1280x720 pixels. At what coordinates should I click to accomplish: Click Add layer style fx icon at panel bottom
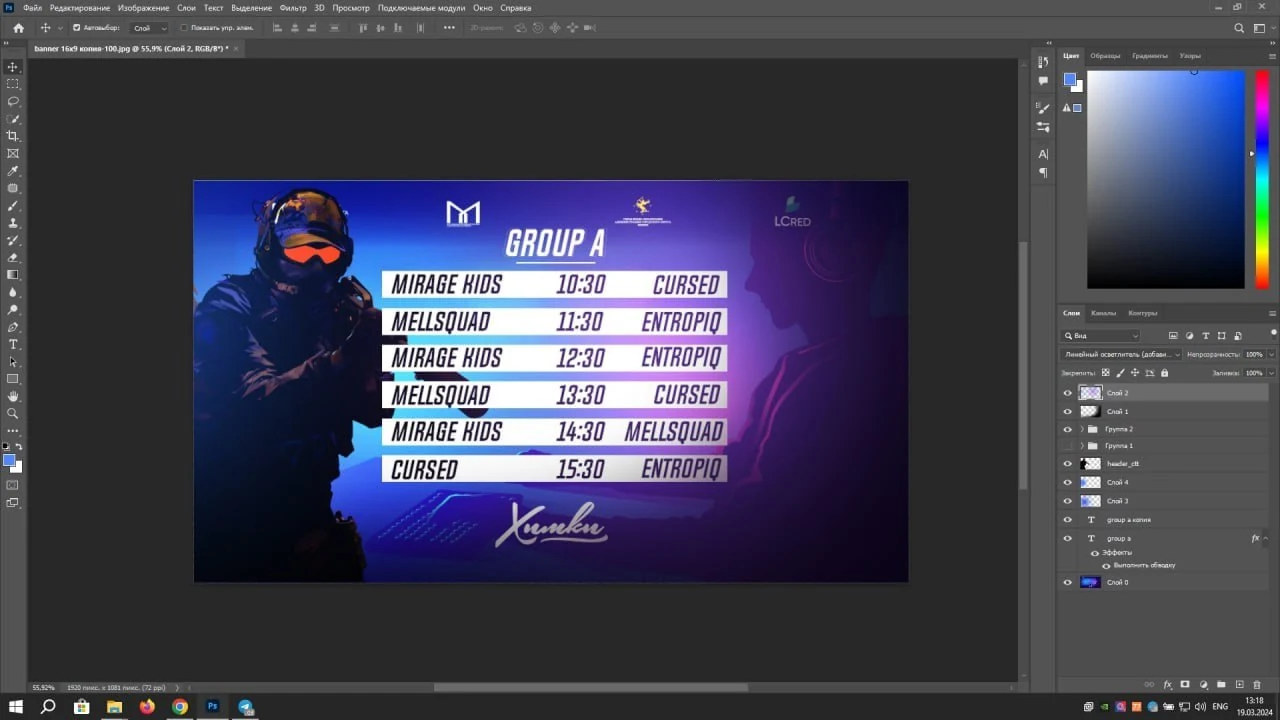(x=1167, y=685)
